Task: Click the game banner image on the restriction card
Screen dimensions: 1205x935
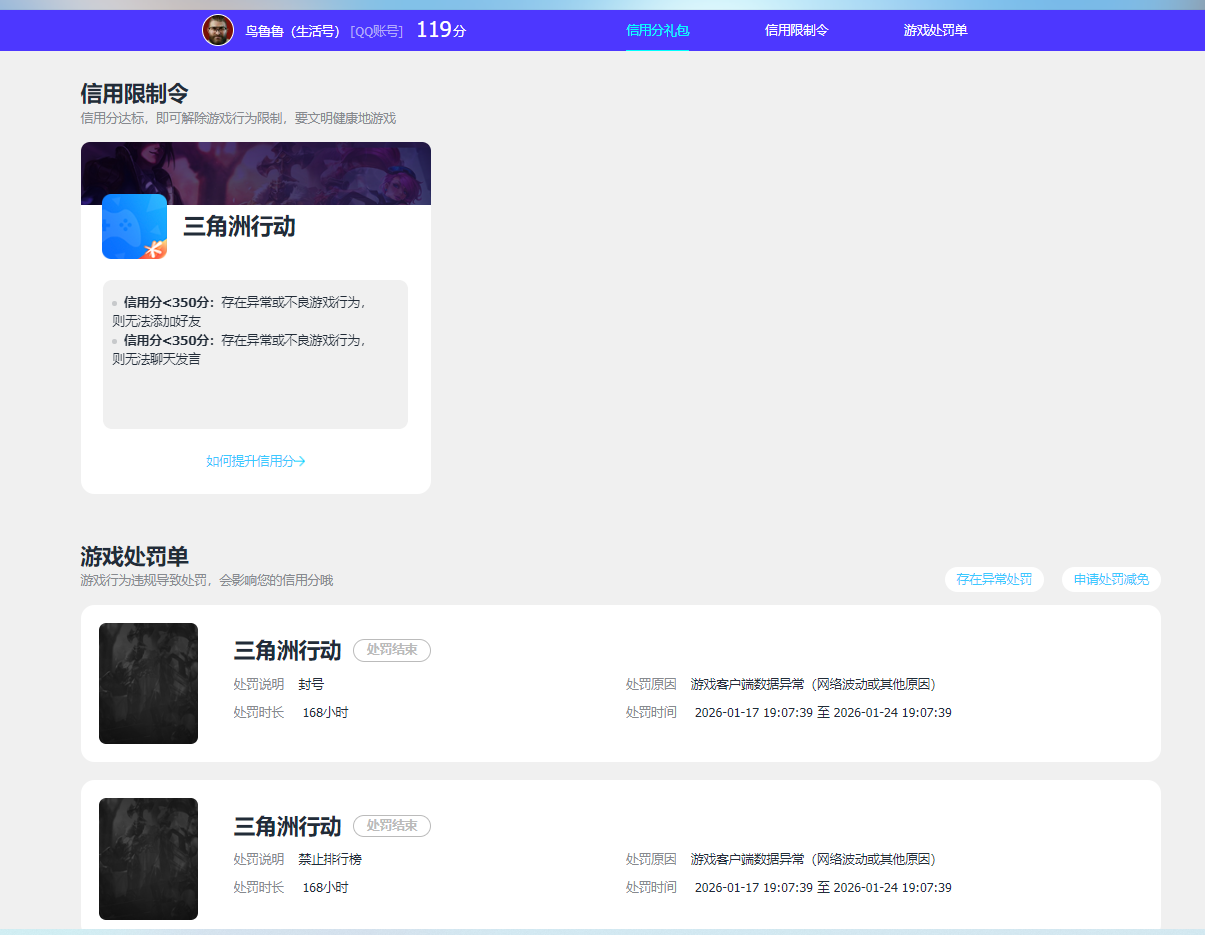Action: (x=256, y=173)
